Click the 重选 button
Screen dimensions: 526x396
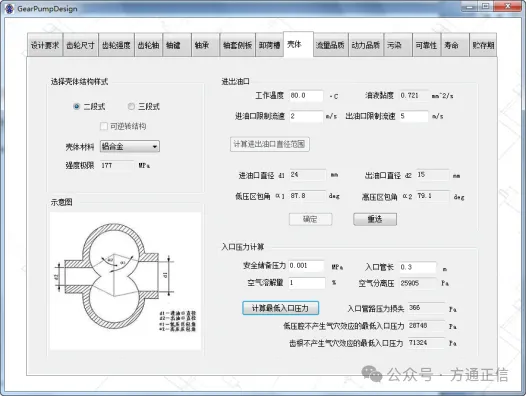click(x=375, y=219)
